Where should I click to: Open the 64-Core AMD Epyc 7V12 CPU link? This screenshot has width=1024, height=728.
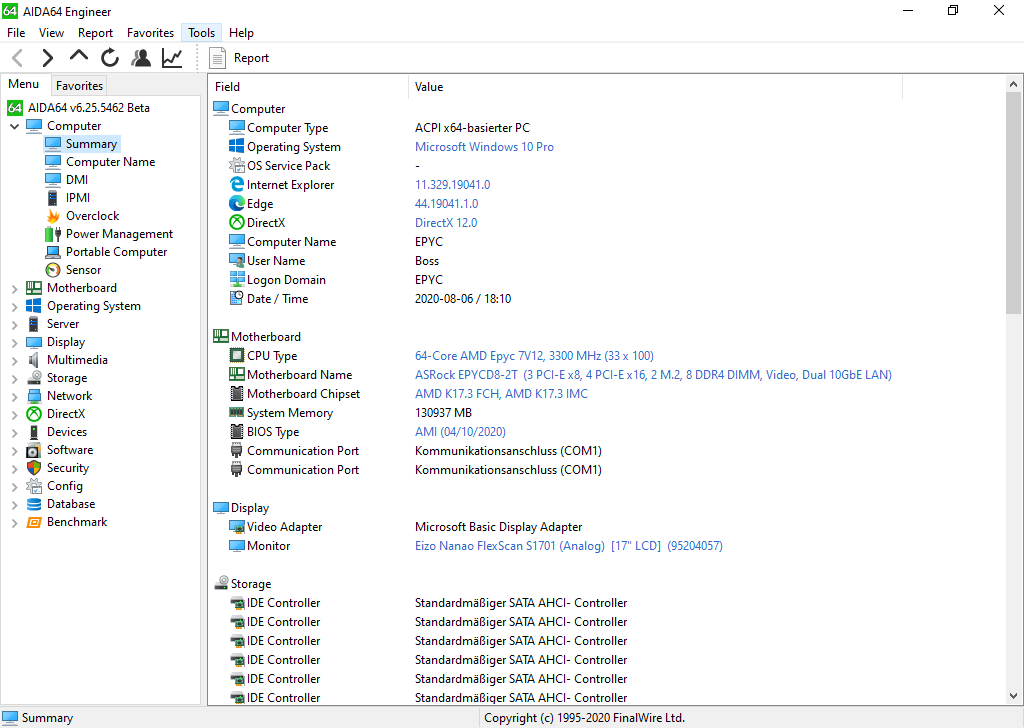click(x=534, y=356)
